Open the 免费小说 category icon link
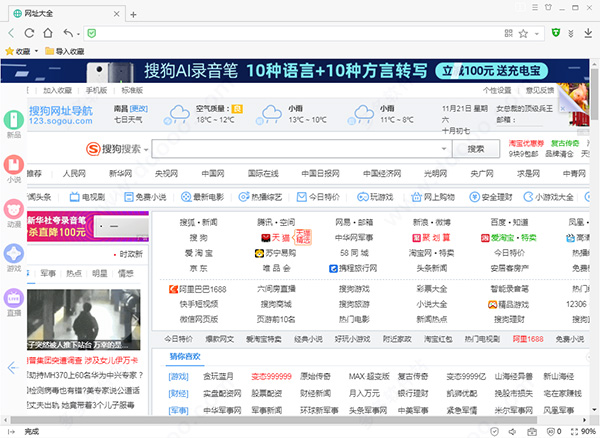This screenshot has height=438, width=600. (x=145, y=197)
